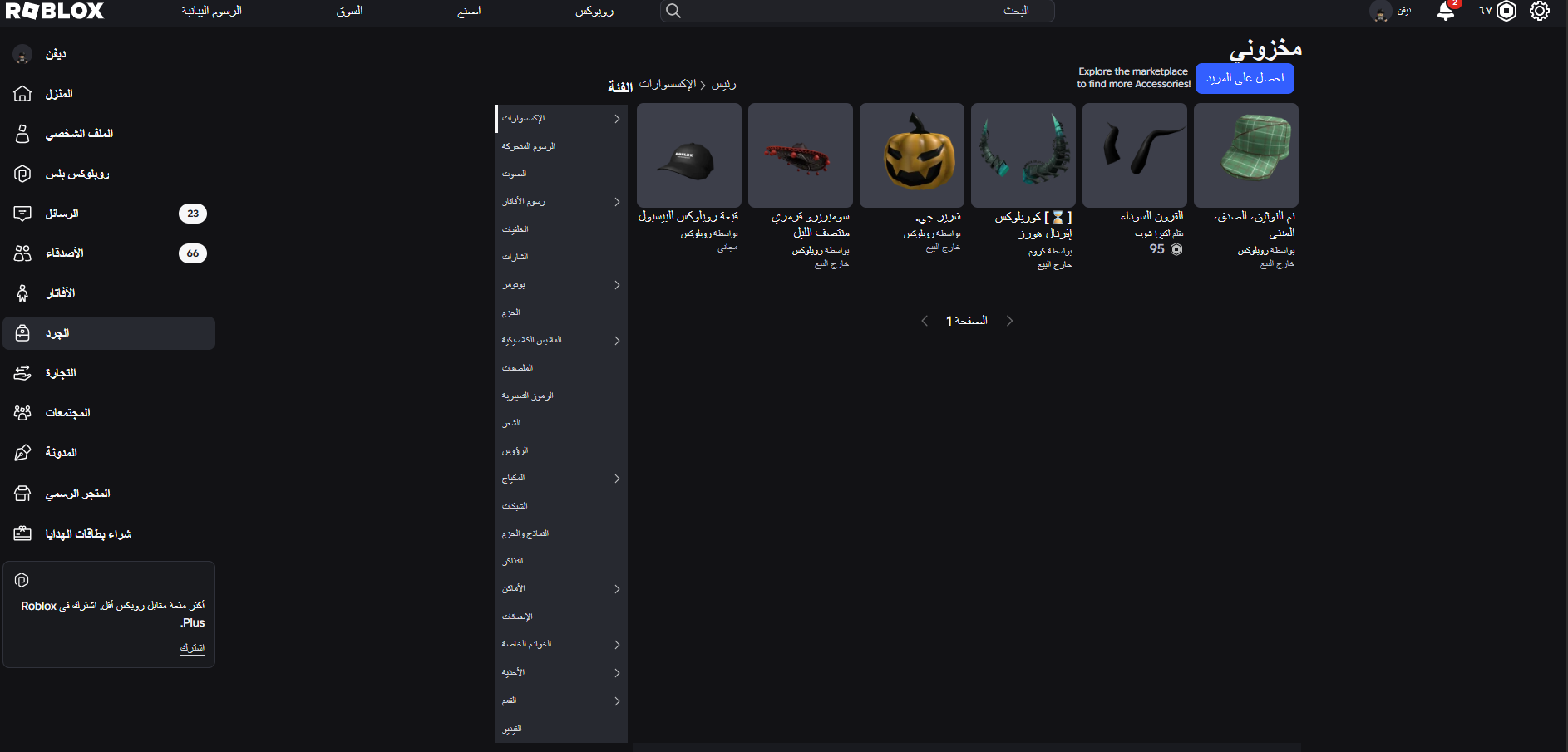Viewport: 1568px width, 752px height.
Task: Click the top-bar user avatar icon
Action: click(1381, 12)
